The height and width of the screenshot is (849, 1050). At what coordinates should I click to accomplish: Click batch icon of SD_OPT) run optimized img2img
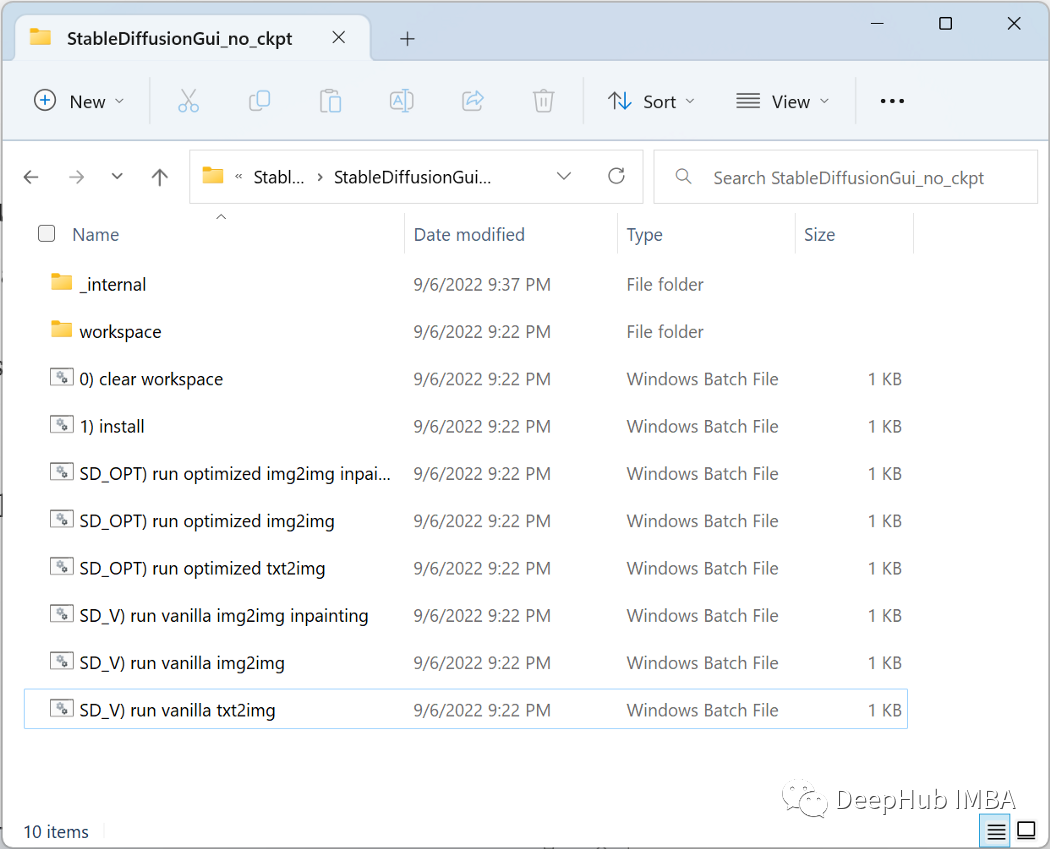point(62,520)
